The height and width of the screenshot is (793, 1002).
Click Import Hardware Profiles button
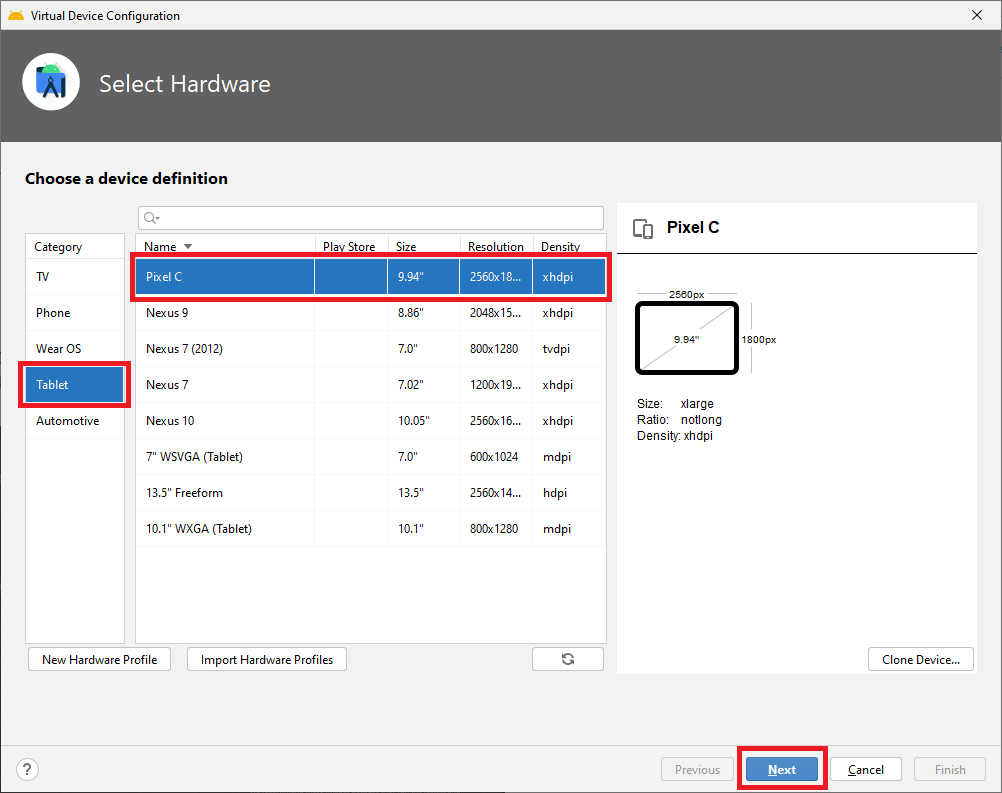(267, 659)
